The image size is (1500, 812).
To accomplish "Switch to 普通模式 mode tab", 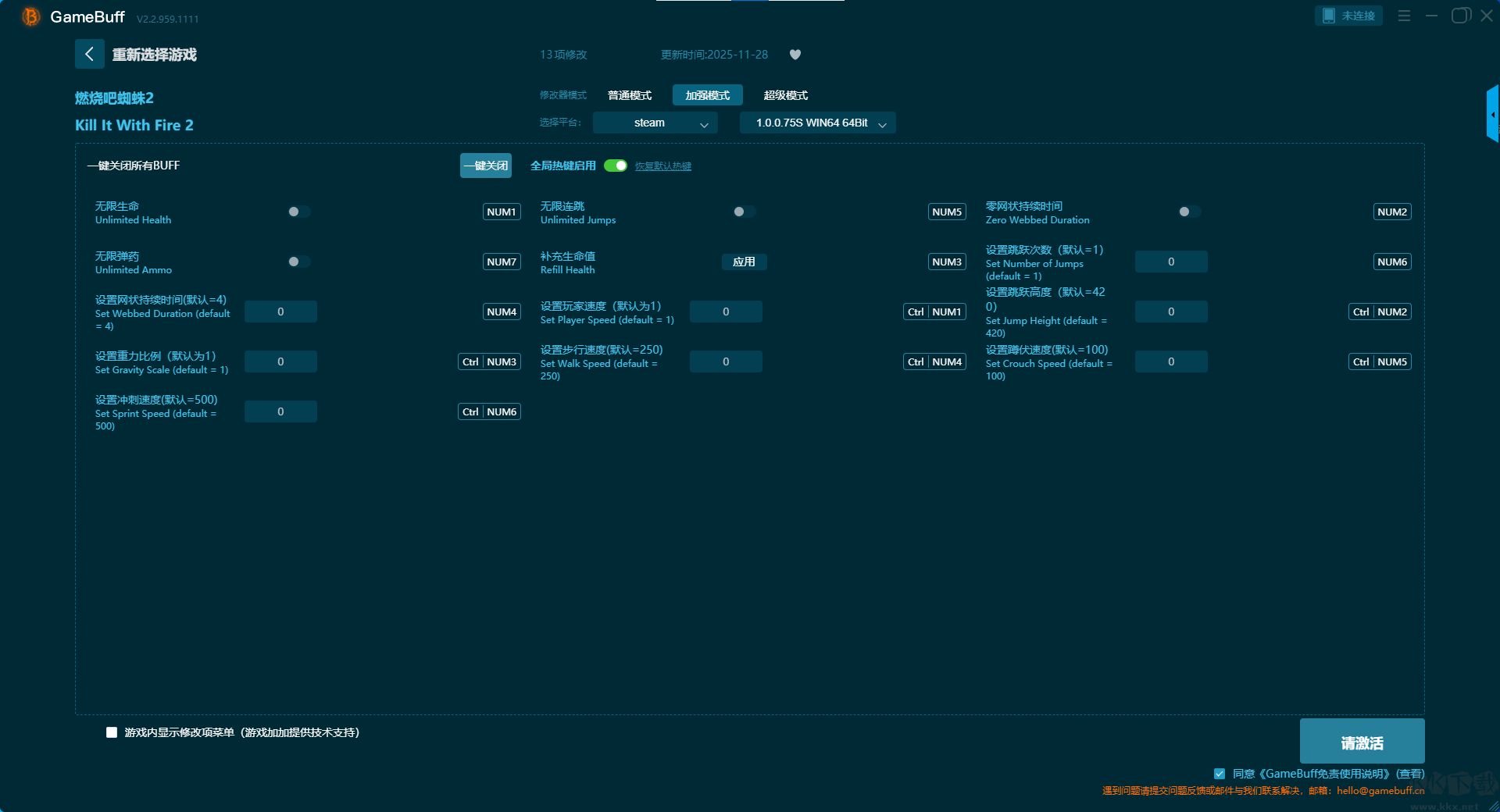I will click(630, 95).
